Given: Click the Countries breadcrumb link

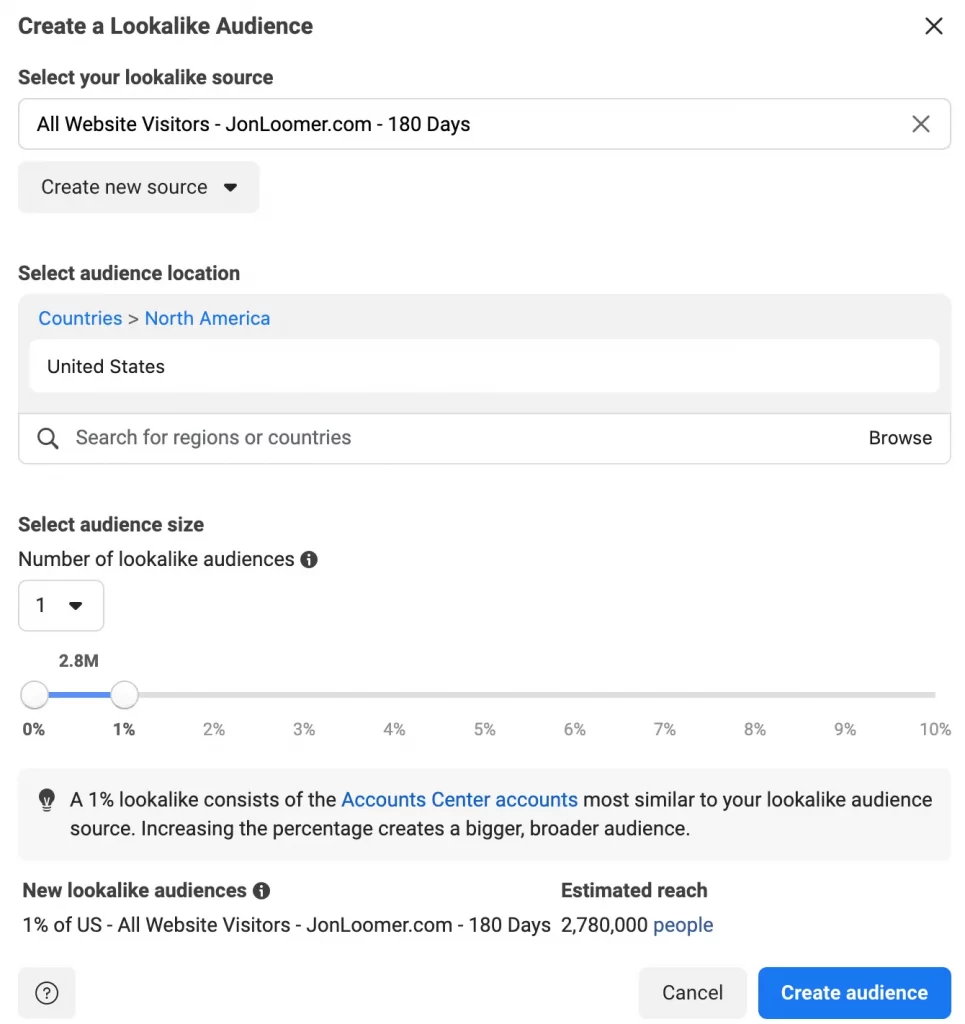Looking at the screenshot, I should (x=80, y=318).
